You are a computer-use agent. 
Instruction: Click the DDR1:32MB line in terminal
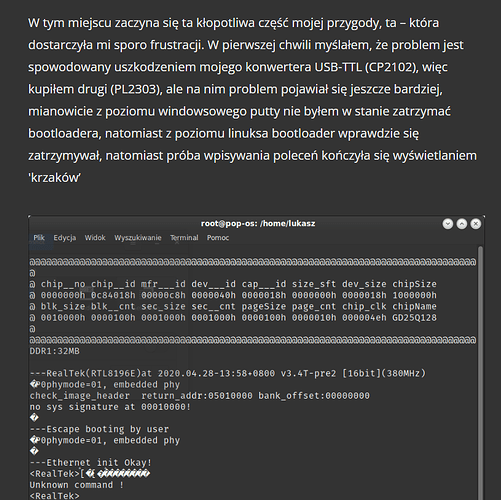(55, 351)
